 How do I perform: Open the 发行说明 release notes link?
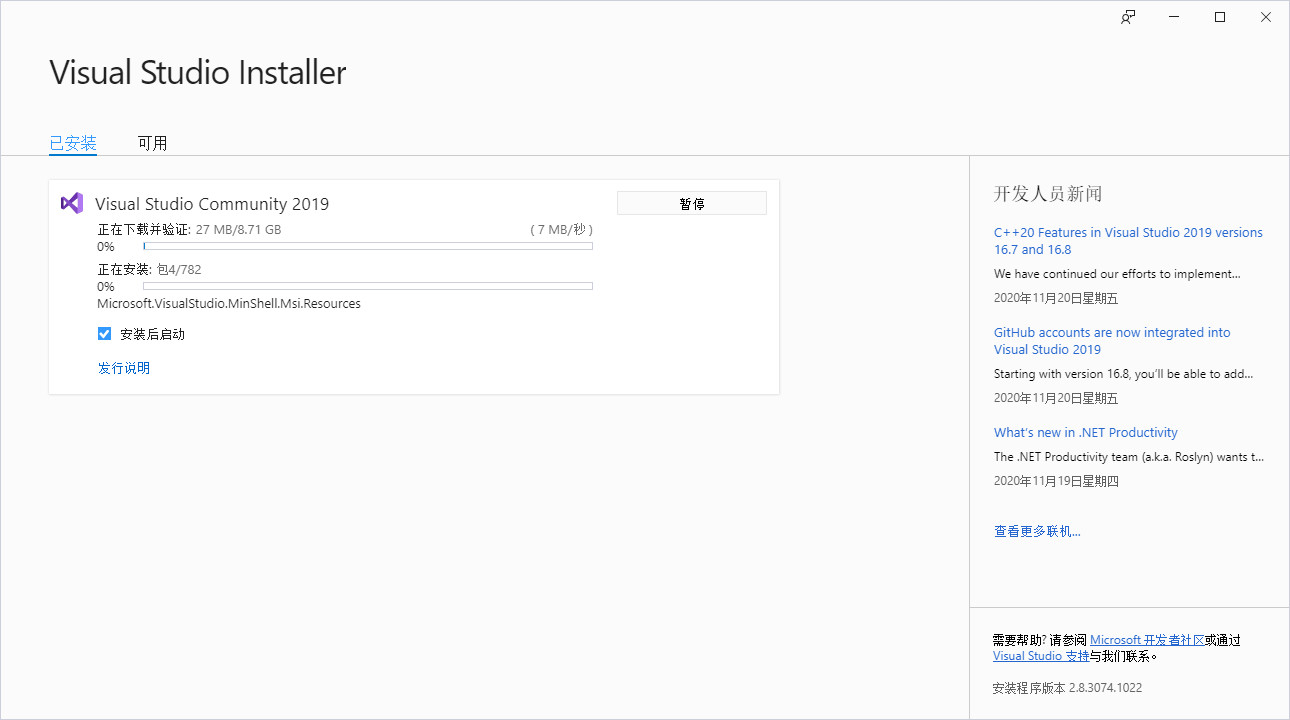[123, 367]
